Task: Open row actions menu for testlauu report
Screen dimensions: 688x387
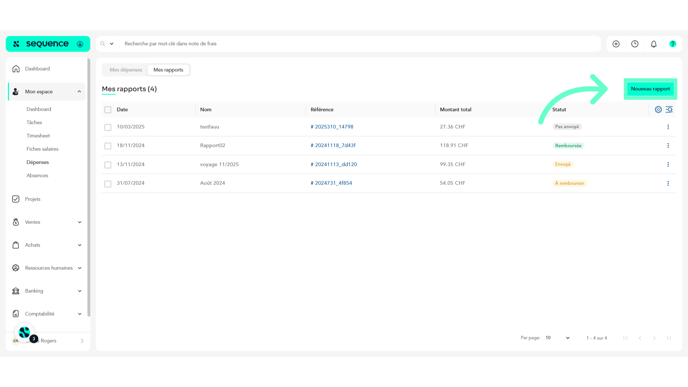Action: click(x=668, y=127)
